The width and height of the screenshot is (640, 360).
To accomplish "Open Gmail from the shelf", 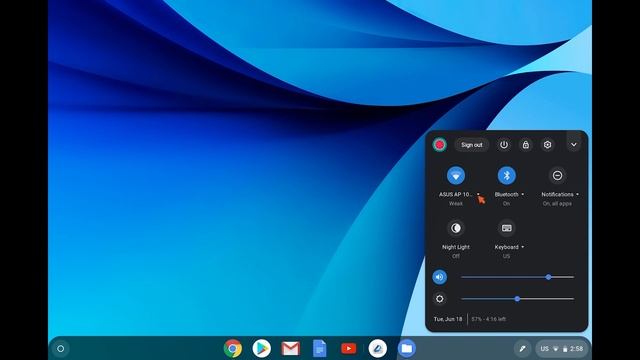I will tap(291, 349).
